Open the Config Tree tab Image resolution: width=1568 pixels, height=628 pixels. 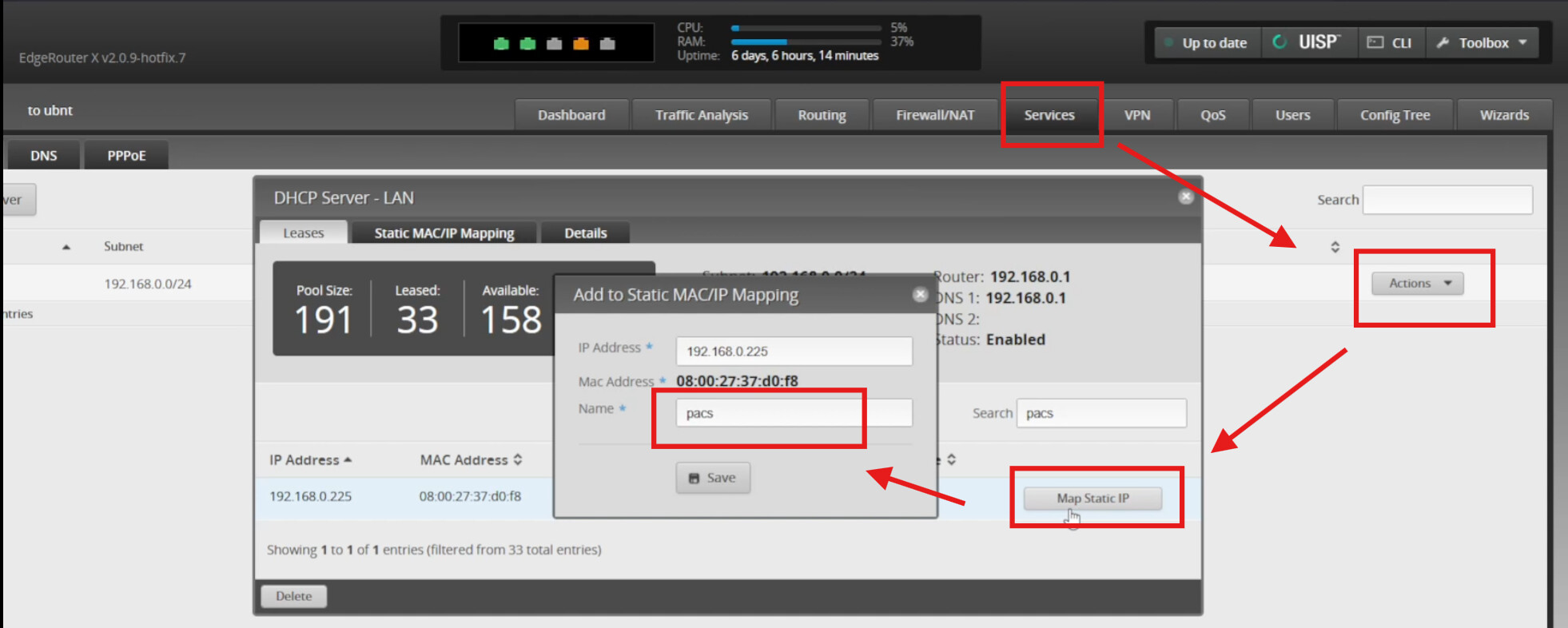(1395, 115)
